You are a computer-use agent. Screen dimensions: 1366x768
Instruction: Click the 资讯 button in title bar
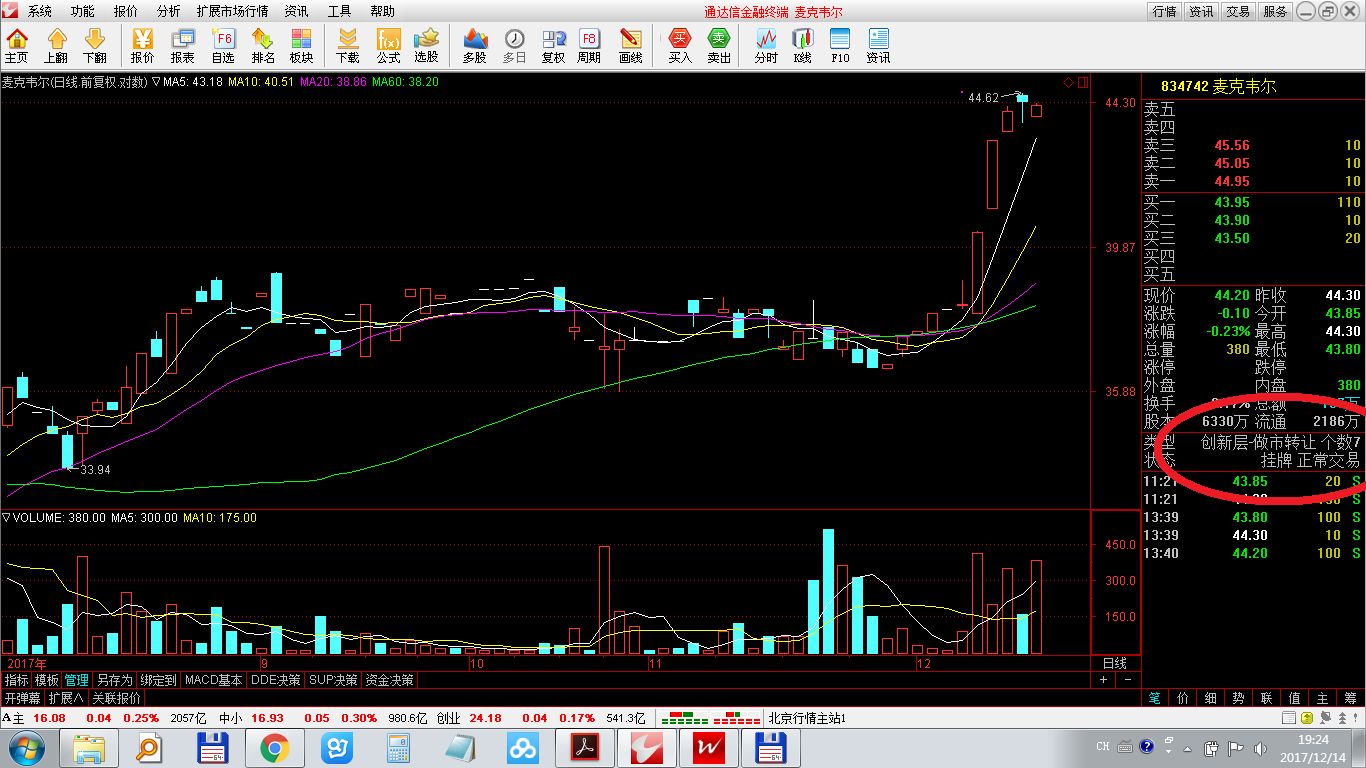[x=1201, y=11]
